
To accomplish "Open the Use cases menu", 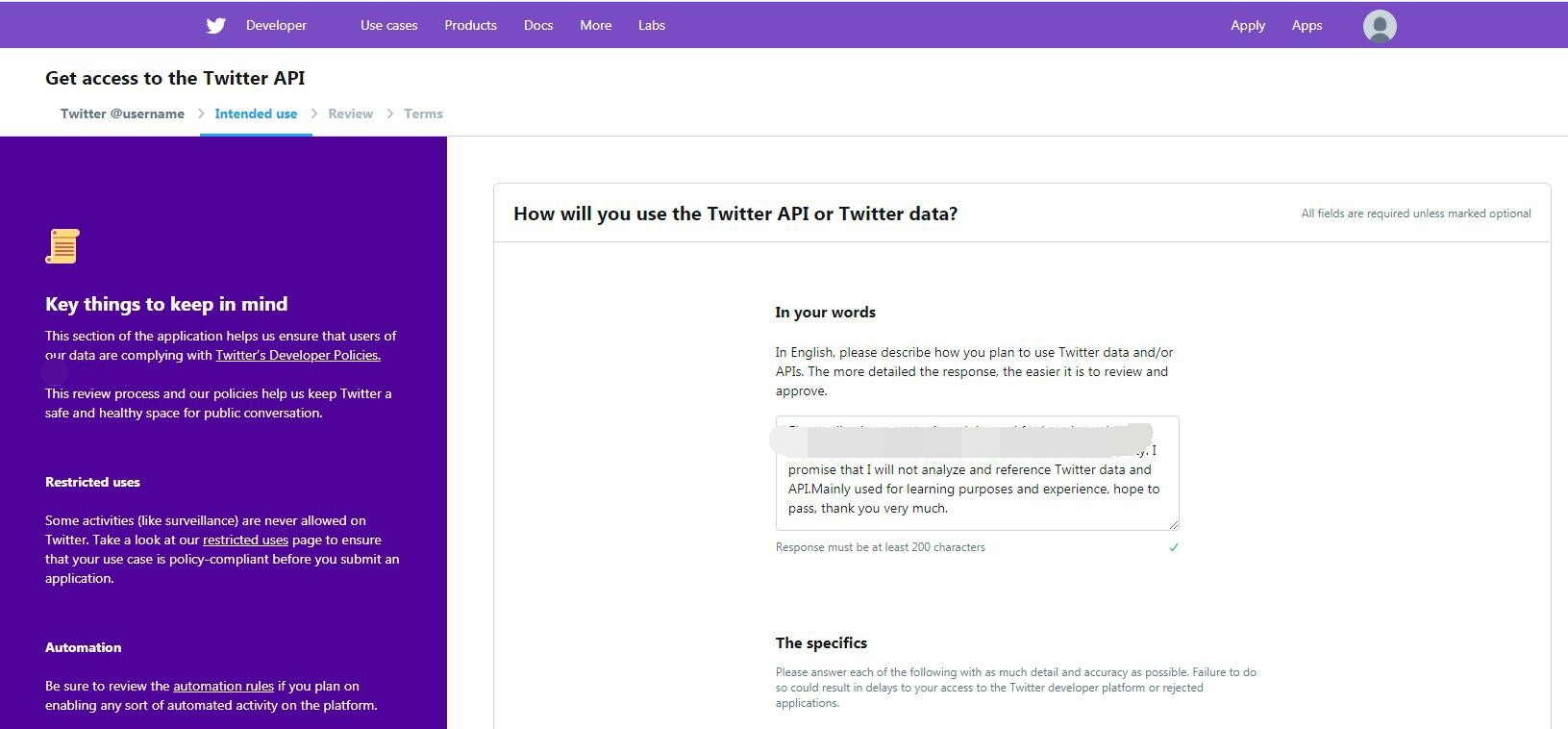I will coord(388,26).
